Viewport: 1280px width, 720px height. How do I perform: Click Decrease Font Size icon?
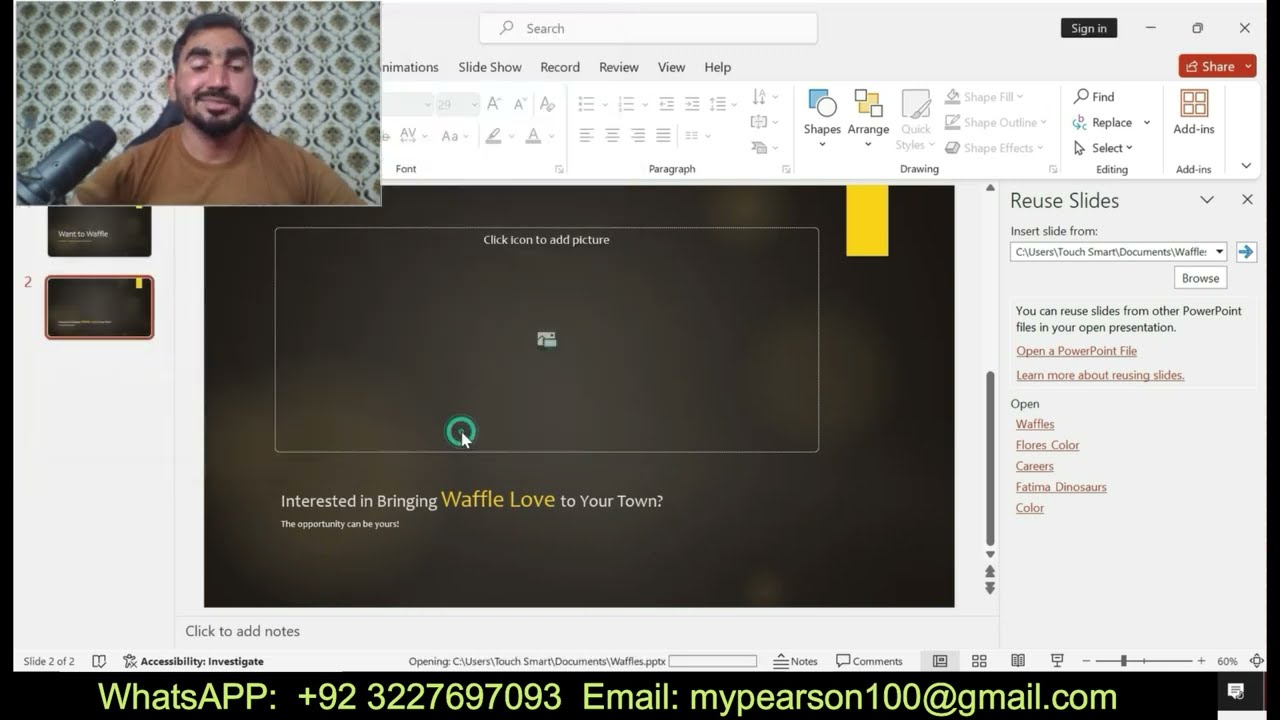pyautogui.click(x=520, y=104)
